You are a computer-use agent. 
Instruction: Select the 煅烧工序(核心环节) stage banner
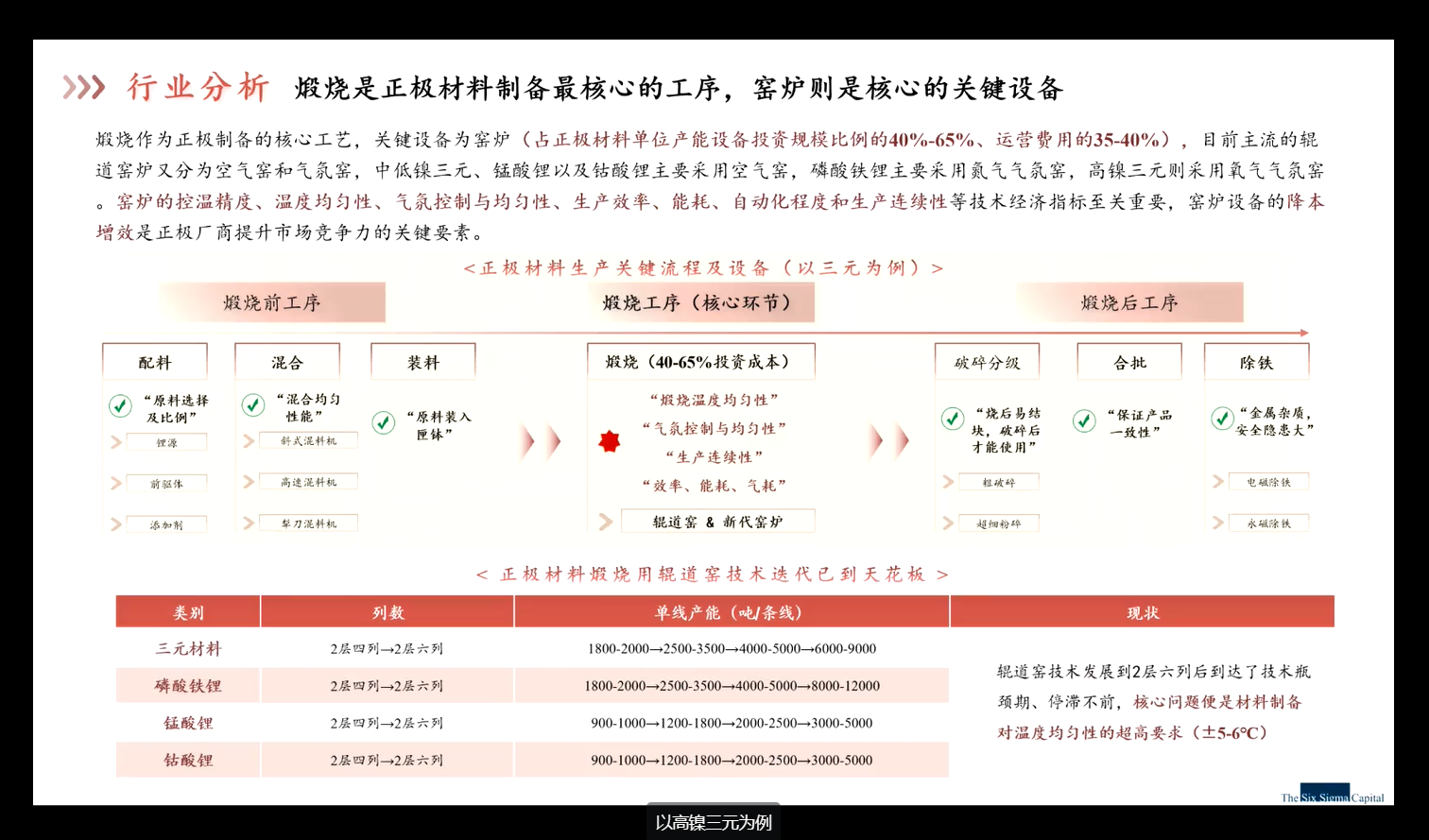coord(700,302)
